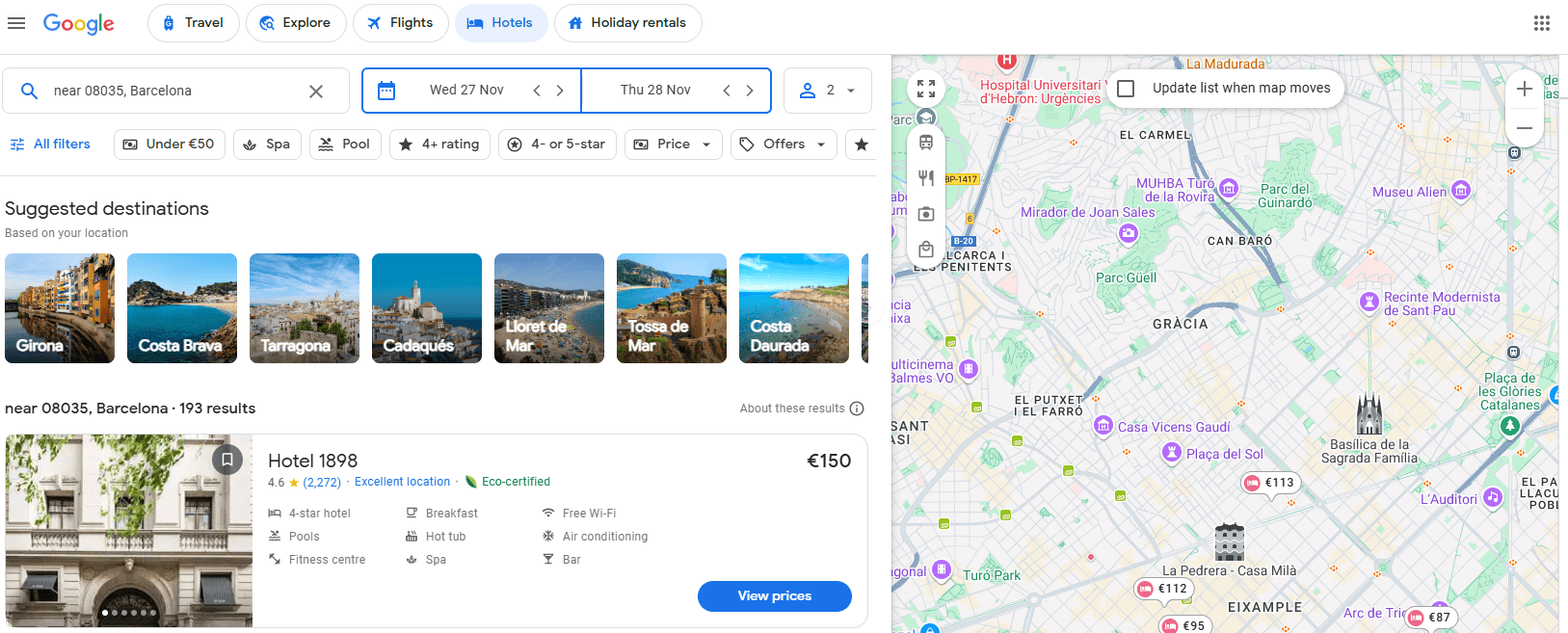Select the Tossa de Mar thumbnail
This screenshot has height=633, width=1568.
pos(672,308)
